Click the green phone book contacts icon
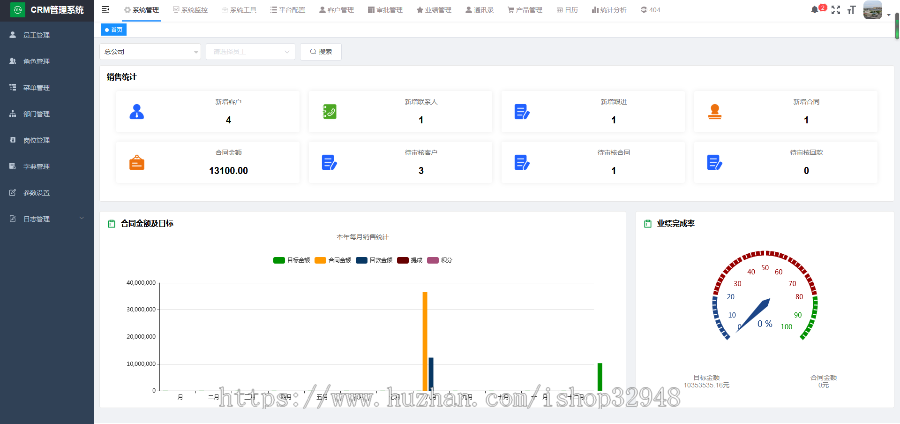 (x=329, y=112)
